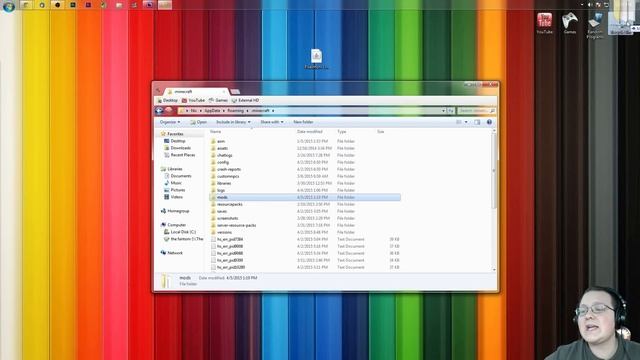Viewport: 640px width, 360px height.
Task: Click the Roaming breadcrumb segment
Action: (236, 111)
